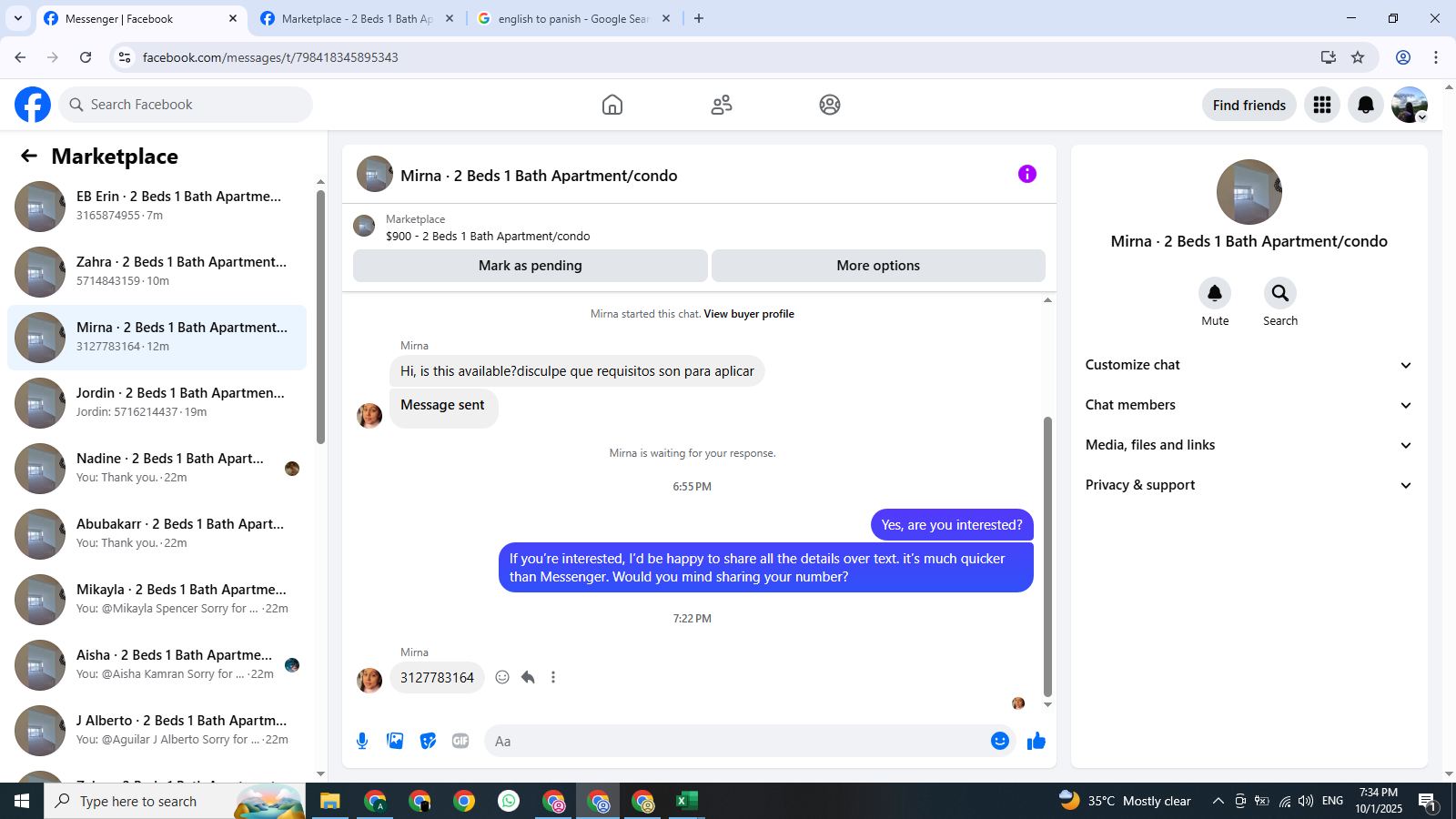This screenshot has width=1456, height=819.
Task: Open Windows Start menu
Action: pyautogui.click(x=22, y=801)
